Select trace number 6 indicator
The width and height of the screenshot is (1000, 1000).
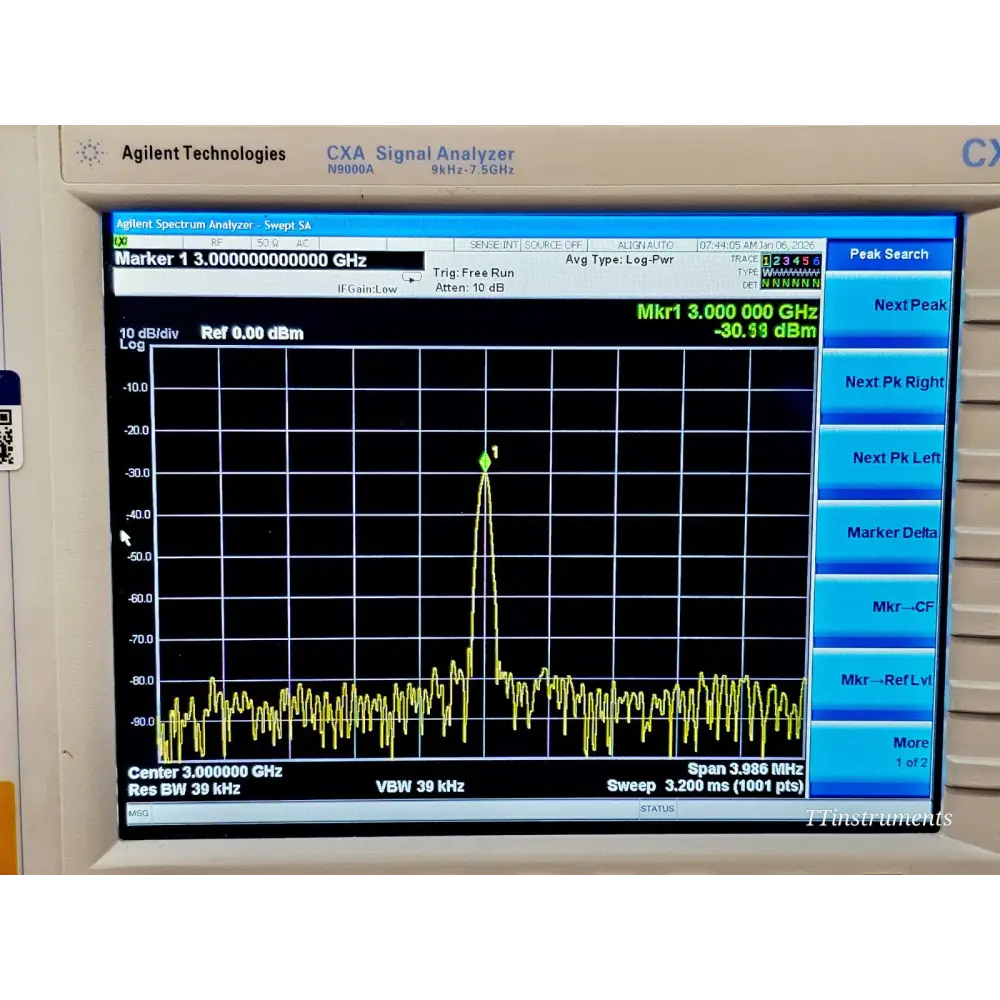click(x=816, y=261)
